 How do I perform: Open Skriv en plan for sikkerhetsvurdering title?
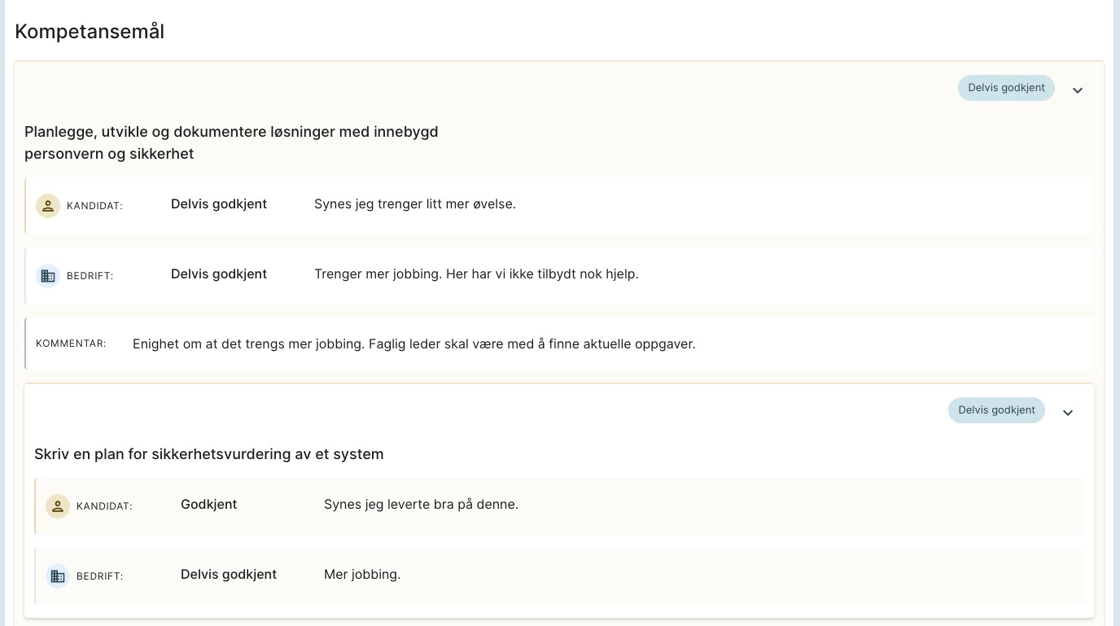(209, 454)
